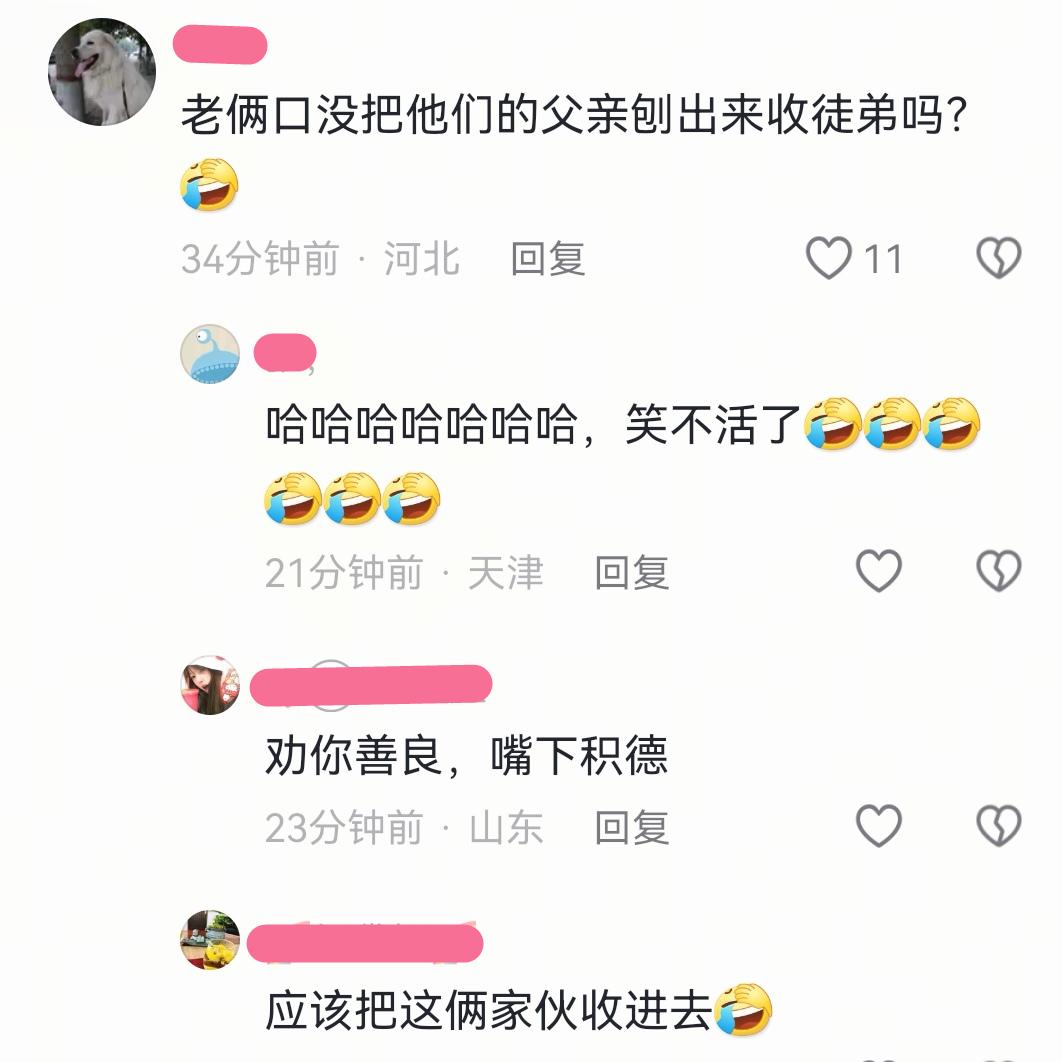The image size is (1062, 1062).
Task: Tap the Tianjin replier's redacted username
Action: (285, 352)
